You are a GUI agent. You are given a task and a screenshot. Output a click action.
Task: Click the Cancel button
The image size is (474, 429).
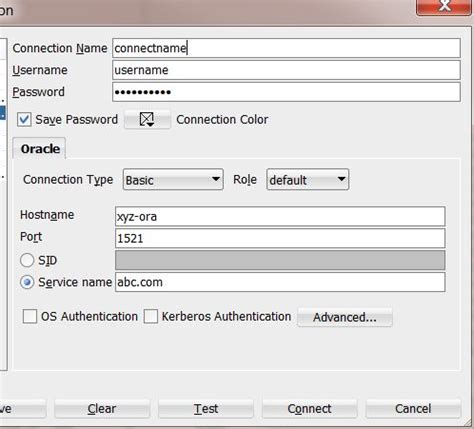click(413, 409)
